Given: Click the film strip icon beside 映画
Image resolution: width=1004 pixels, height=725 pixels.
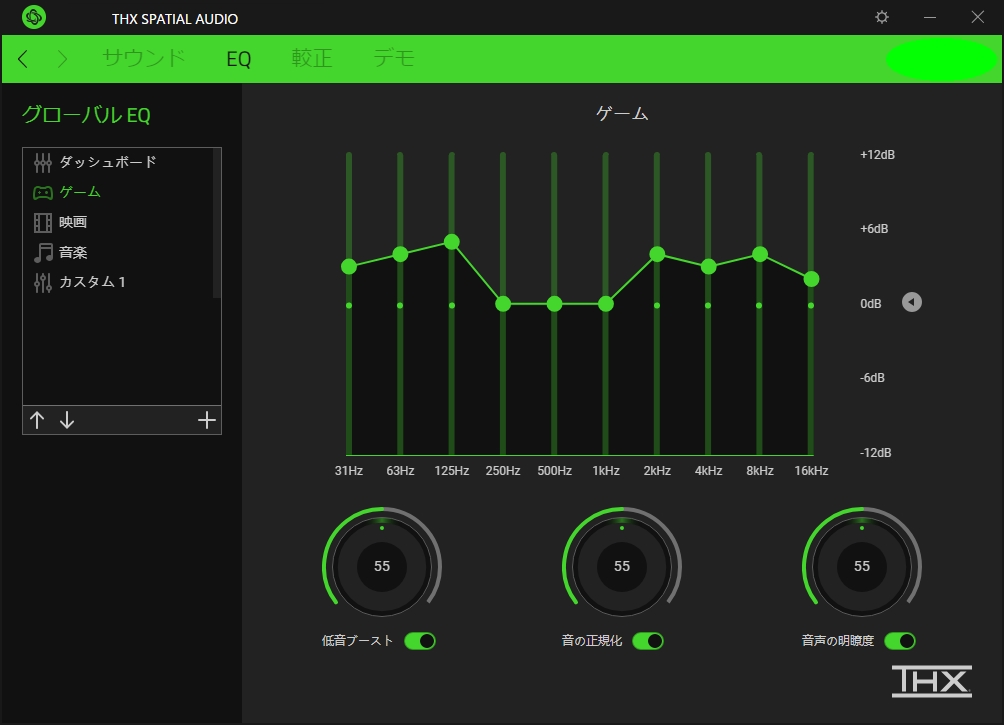Looking at the screenshot, I should [x=42, y=222].
